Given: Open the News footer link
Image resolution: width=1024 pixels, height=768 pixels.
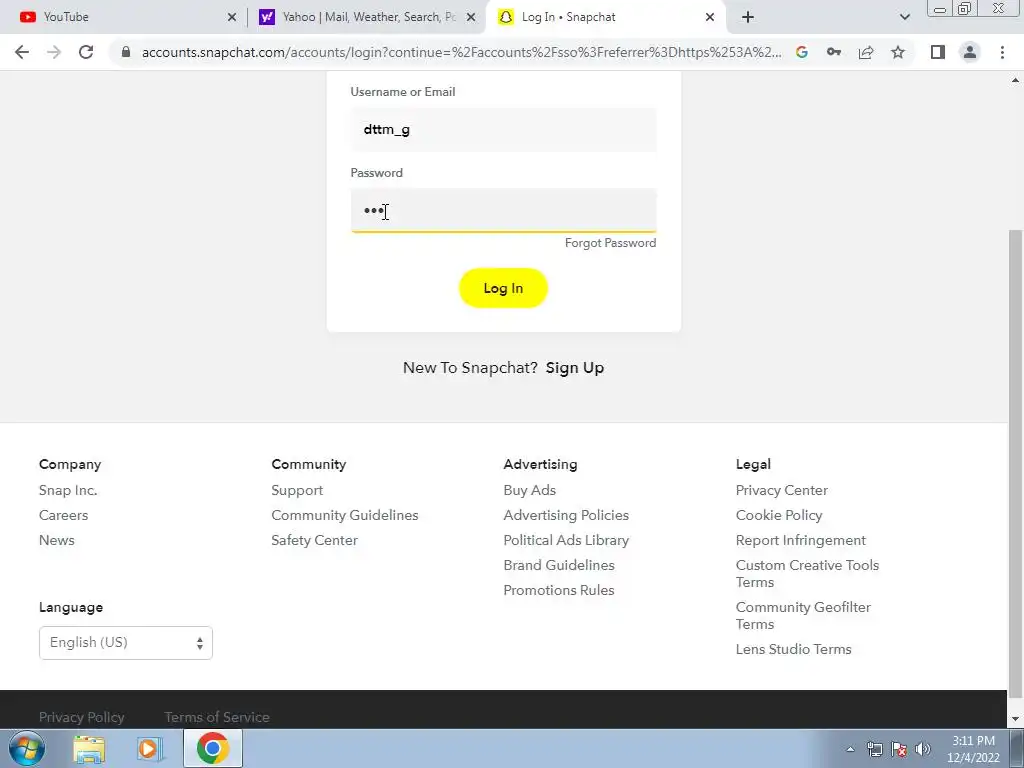Looking at the screenshot, I should [x=57, y=540].
